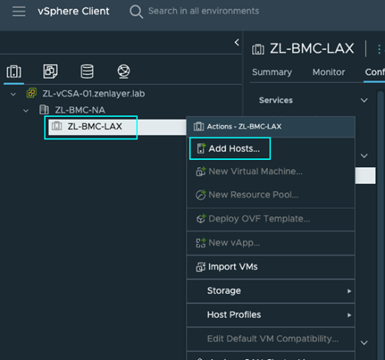Switch to the Monitor tab

click(329, 72)
